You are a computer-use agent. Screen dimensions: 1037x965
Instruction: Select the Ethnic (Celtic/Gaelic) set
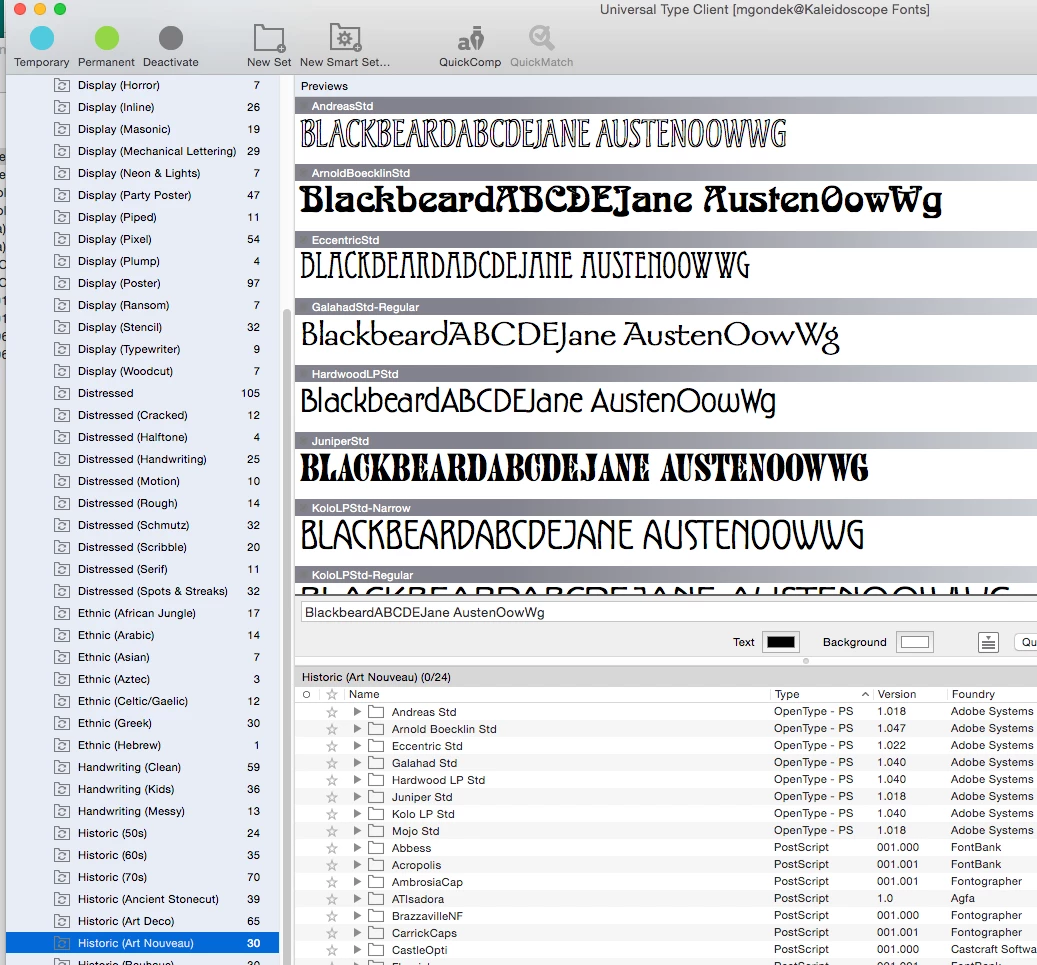click(142, 701)
